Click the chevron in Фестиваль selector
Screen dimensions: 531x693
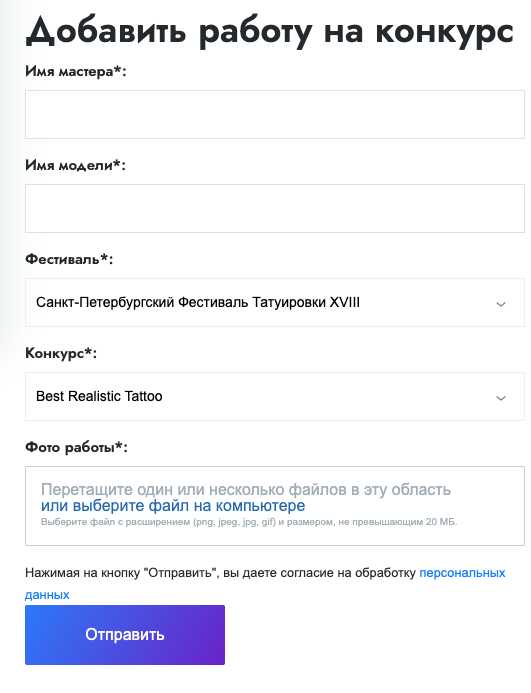[500, 304]
